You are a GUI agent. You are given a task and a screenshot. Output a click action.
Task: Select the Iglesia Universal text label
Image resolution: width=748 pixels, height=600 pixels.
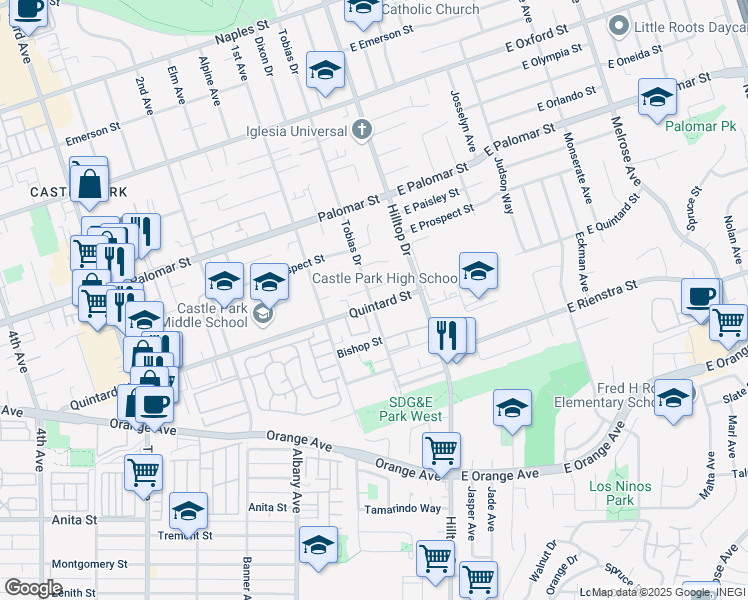click(x=296, y=131)
